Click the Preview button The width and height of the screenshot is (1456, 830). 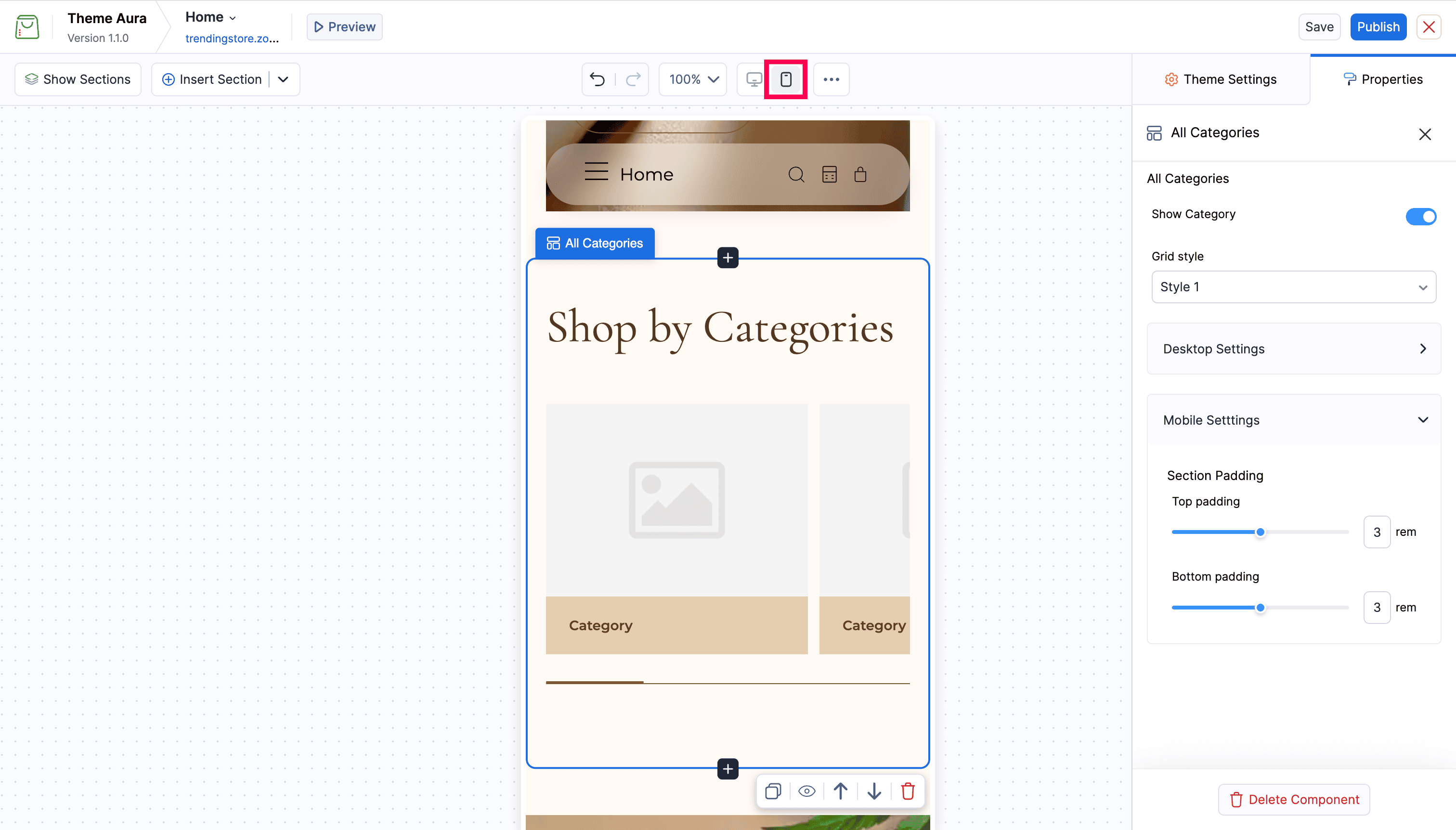(x=344, y=27)
